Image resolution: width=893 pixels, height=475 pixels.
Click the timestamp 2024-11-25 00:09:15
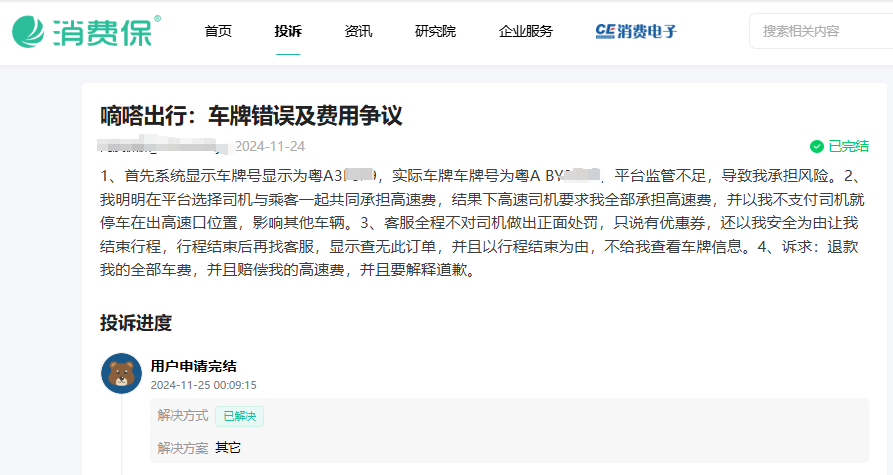pos(203,385)
